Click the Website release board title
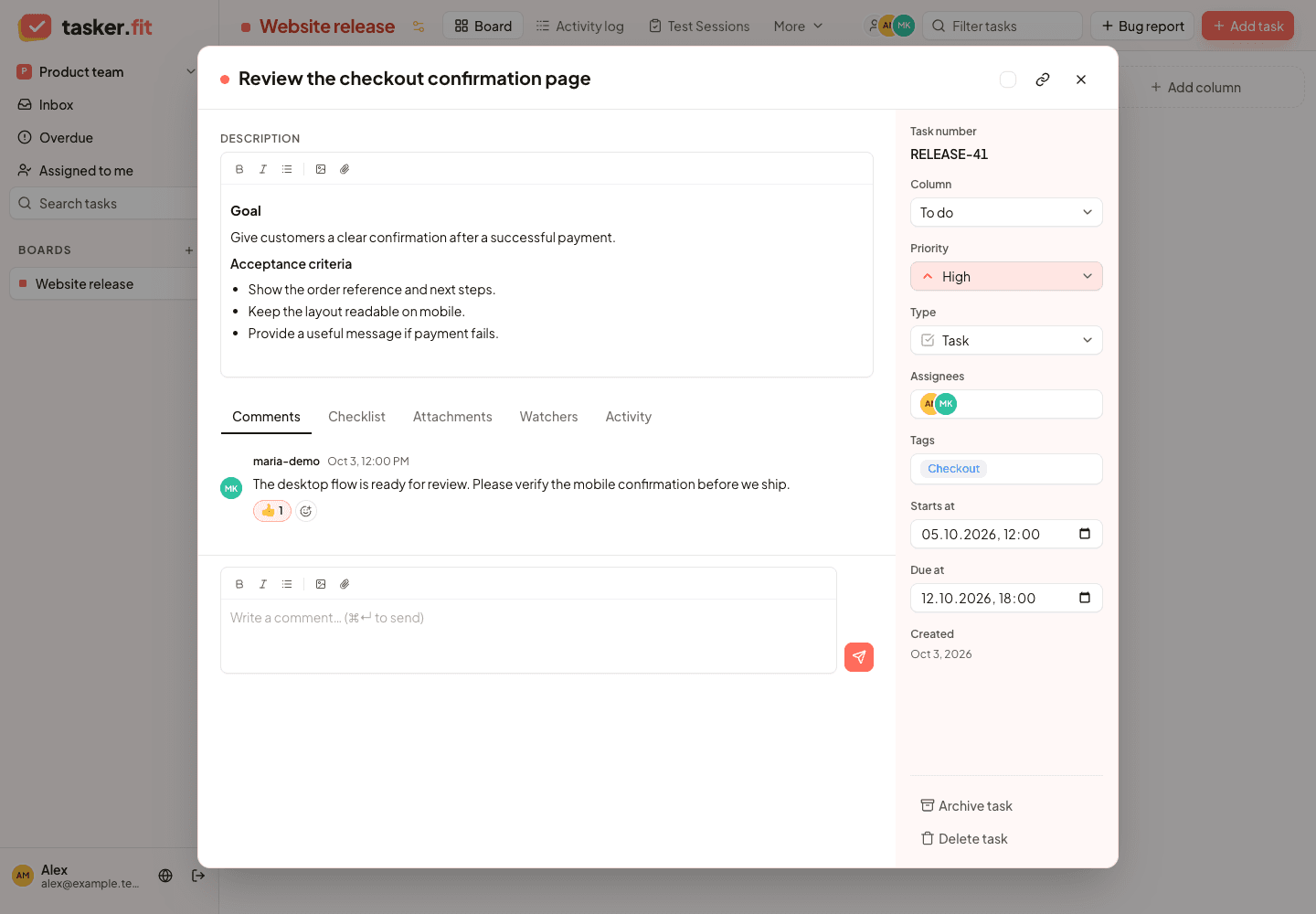This screenshot has height=914, width=1316. coord(327,27)
